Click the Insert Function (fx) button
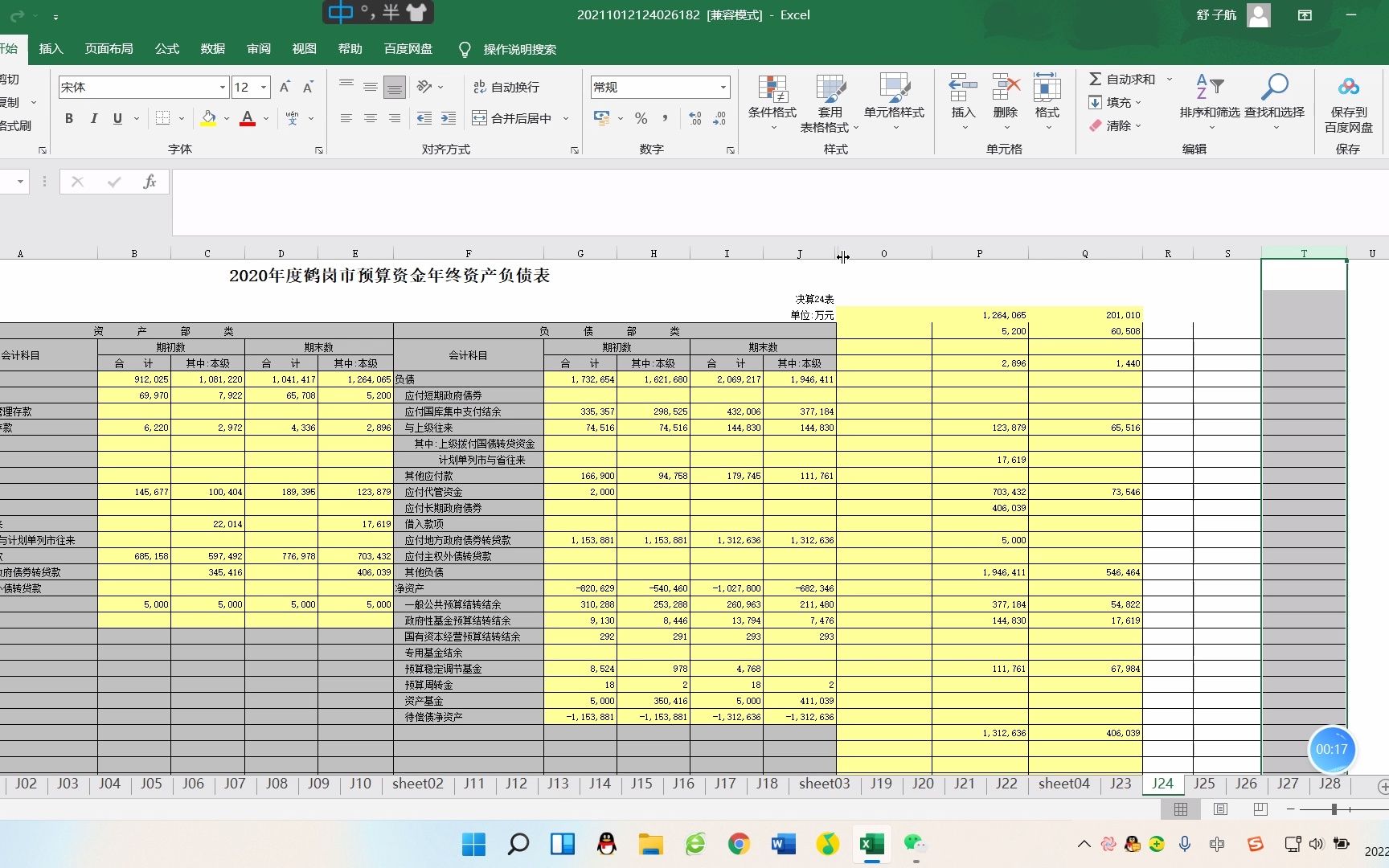 pyautogui.click(x=150, y=182)
